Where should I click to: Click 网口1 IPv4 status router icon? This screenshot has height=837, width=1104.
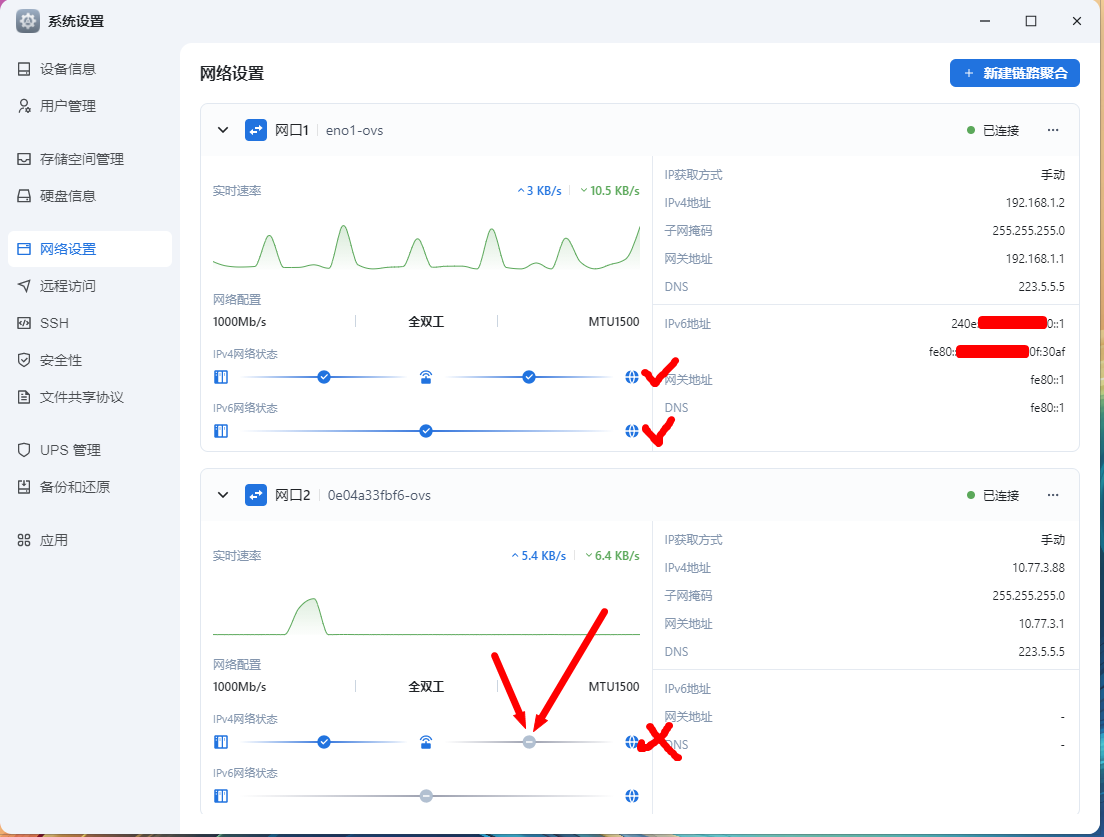pyautogui.click(x=426, y=377)
